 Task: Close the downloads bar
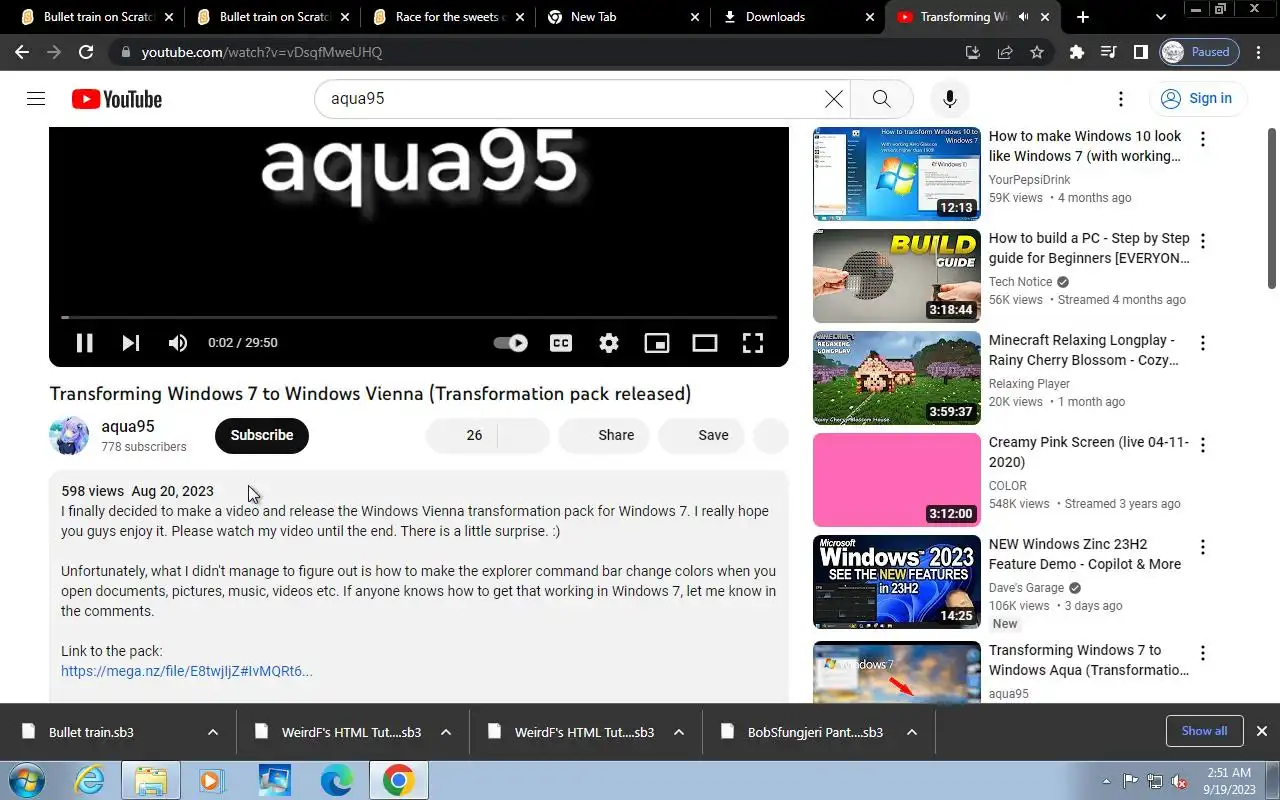click(x=1262, y=731)
